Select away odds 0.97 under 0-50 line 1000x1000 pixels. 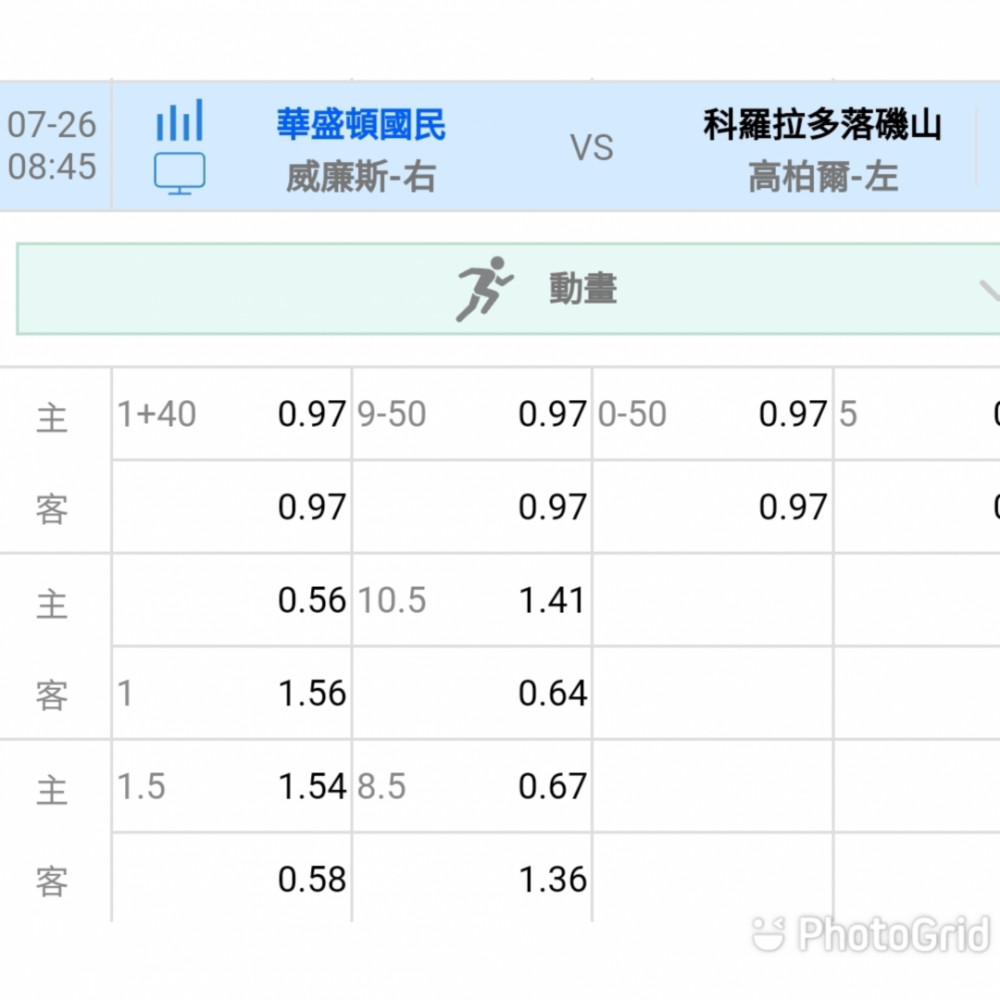(x=793, y=507)
